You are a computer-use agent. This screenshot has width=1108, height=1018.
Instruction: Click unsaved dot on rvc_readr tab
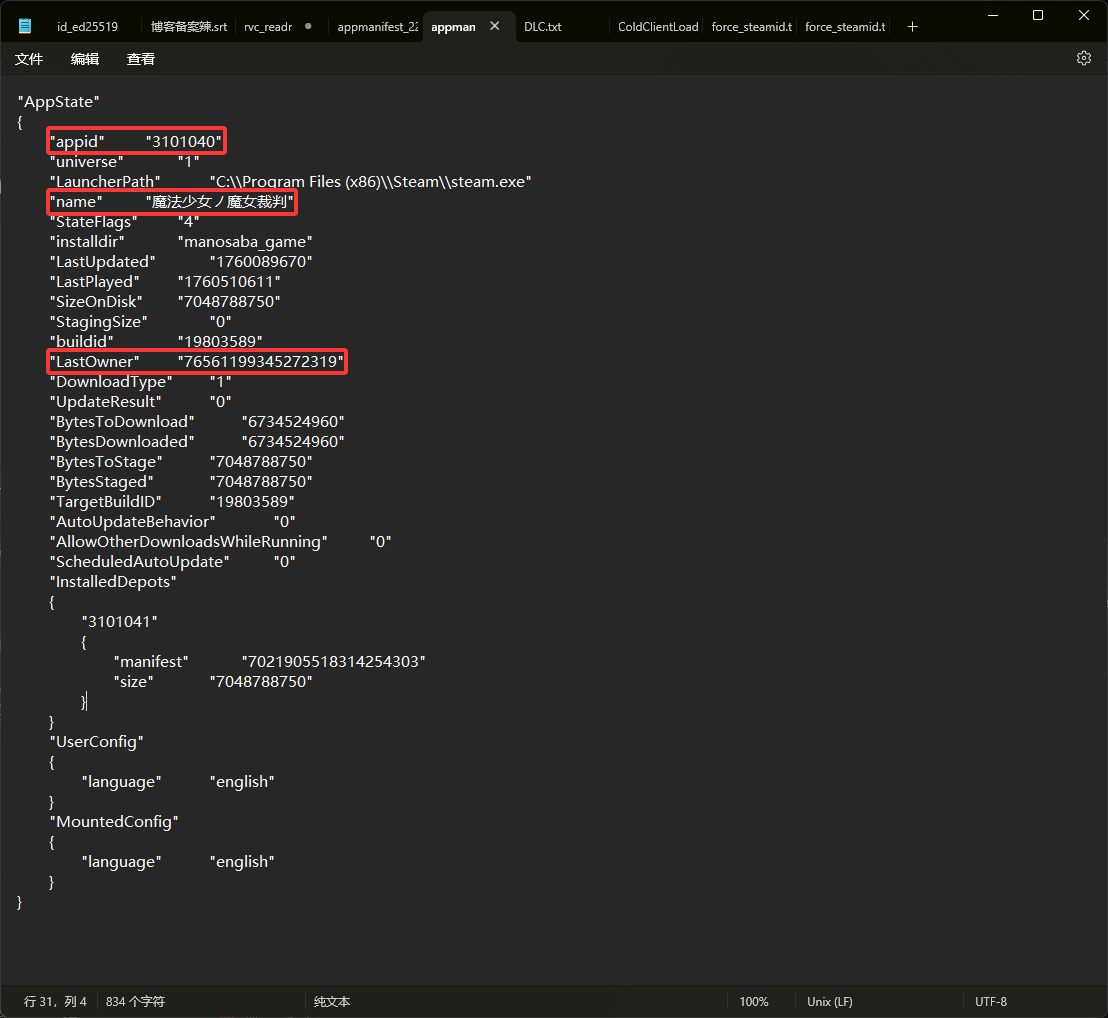[x=307, y=27]
